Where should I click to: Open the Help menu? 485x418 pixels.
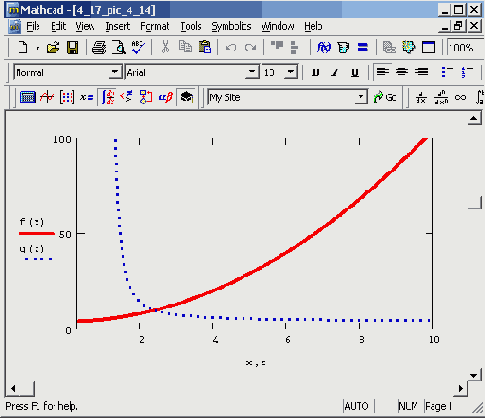tap(313, 26)
